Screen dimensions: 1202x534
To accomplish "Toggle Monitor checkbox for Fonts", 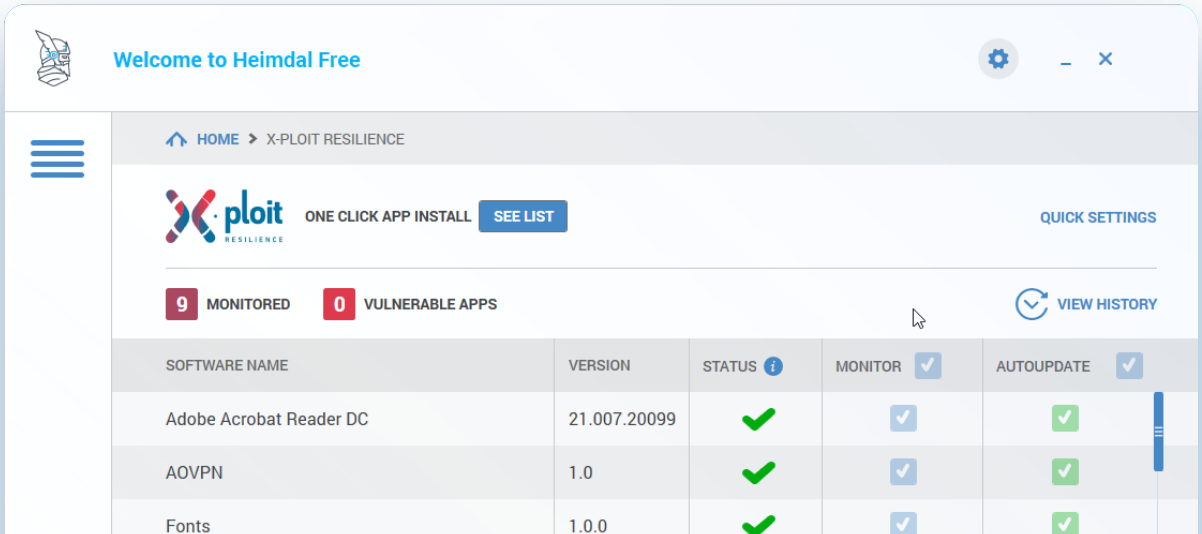I will point(903,523).
